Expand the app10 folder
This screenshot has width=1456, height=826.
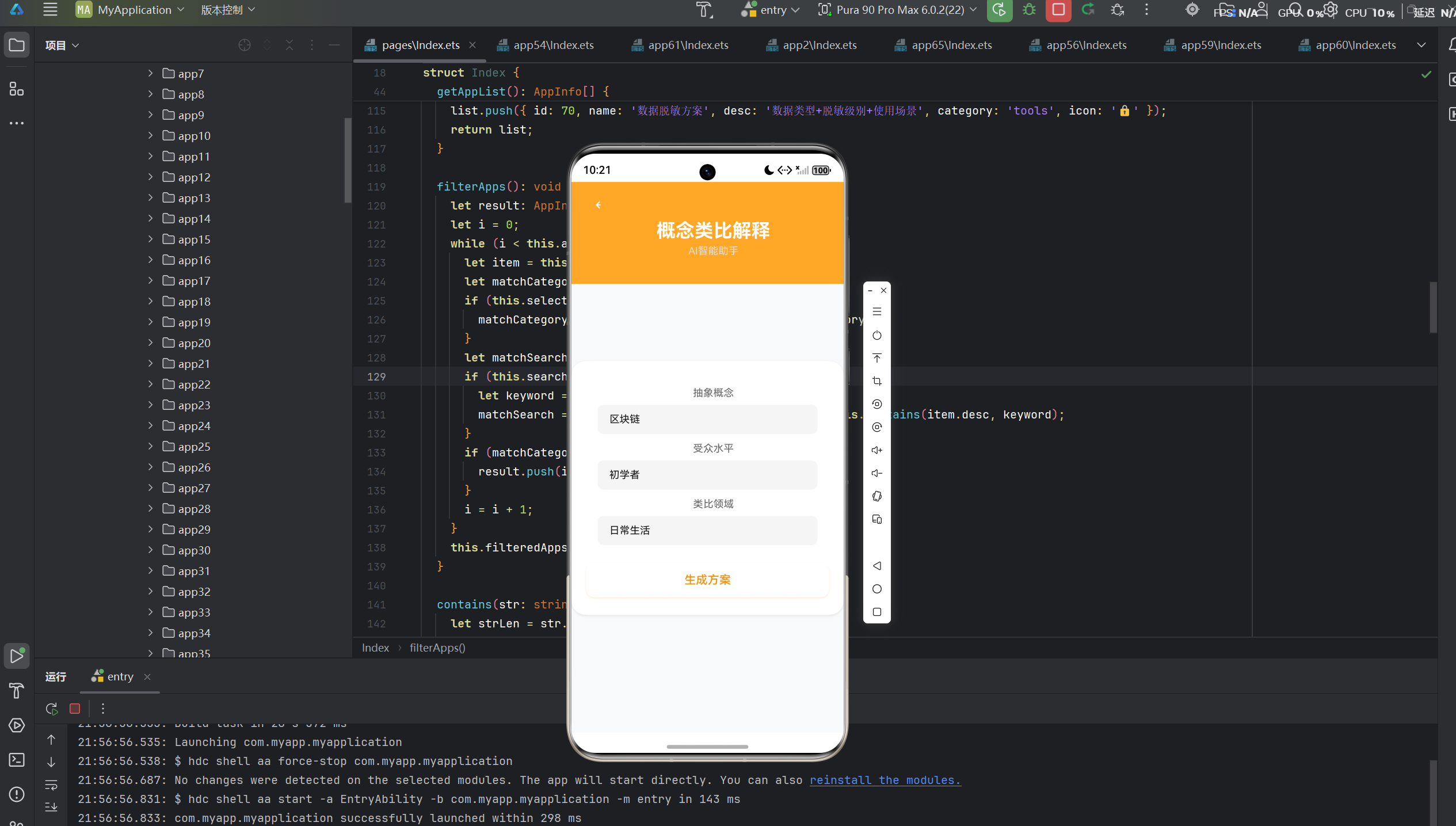pyautogui.click(x=150, y=135)
